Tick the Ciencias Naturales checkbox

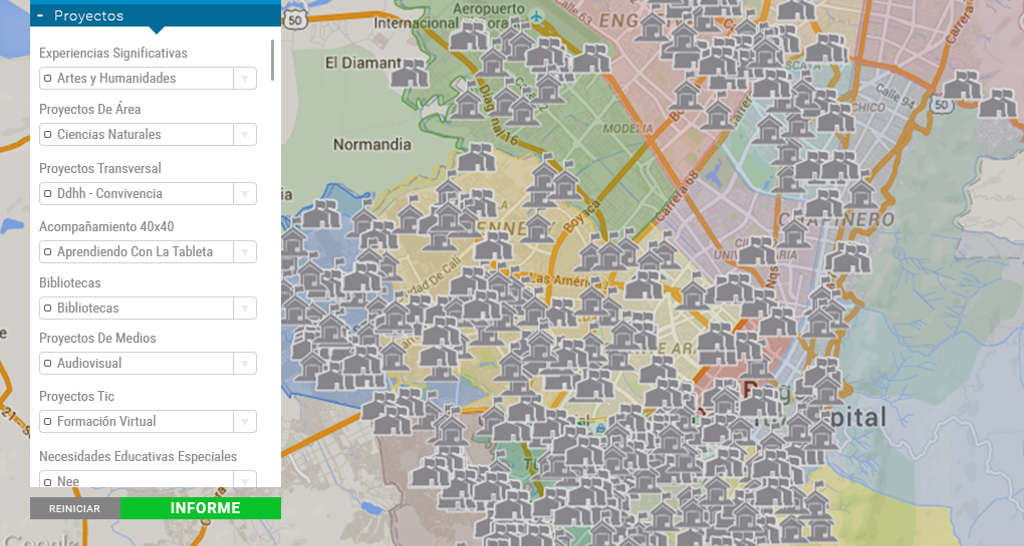(47, 134)
